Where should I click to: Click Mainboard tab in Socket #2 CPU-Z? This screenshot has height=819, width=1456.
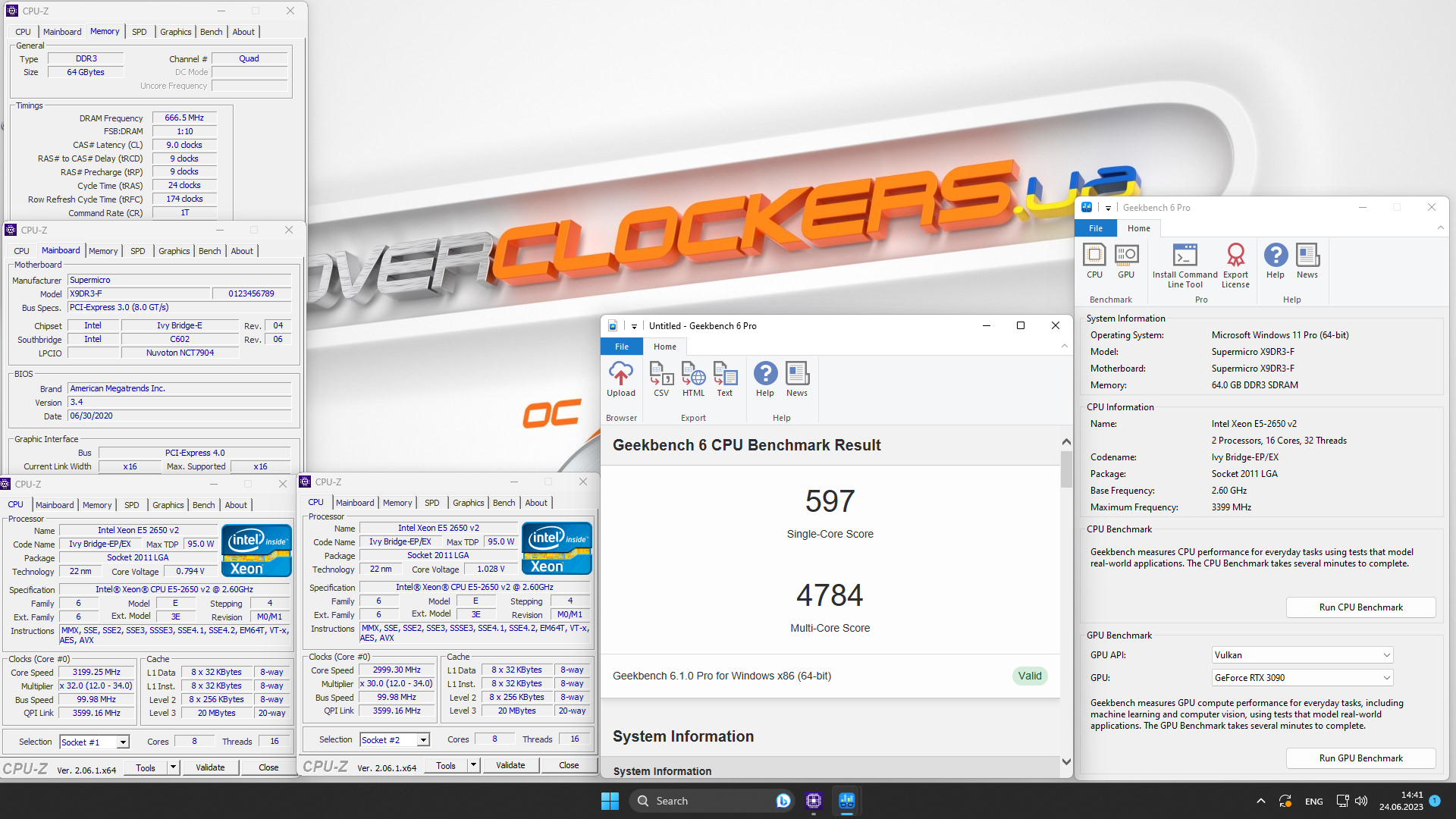355,503
